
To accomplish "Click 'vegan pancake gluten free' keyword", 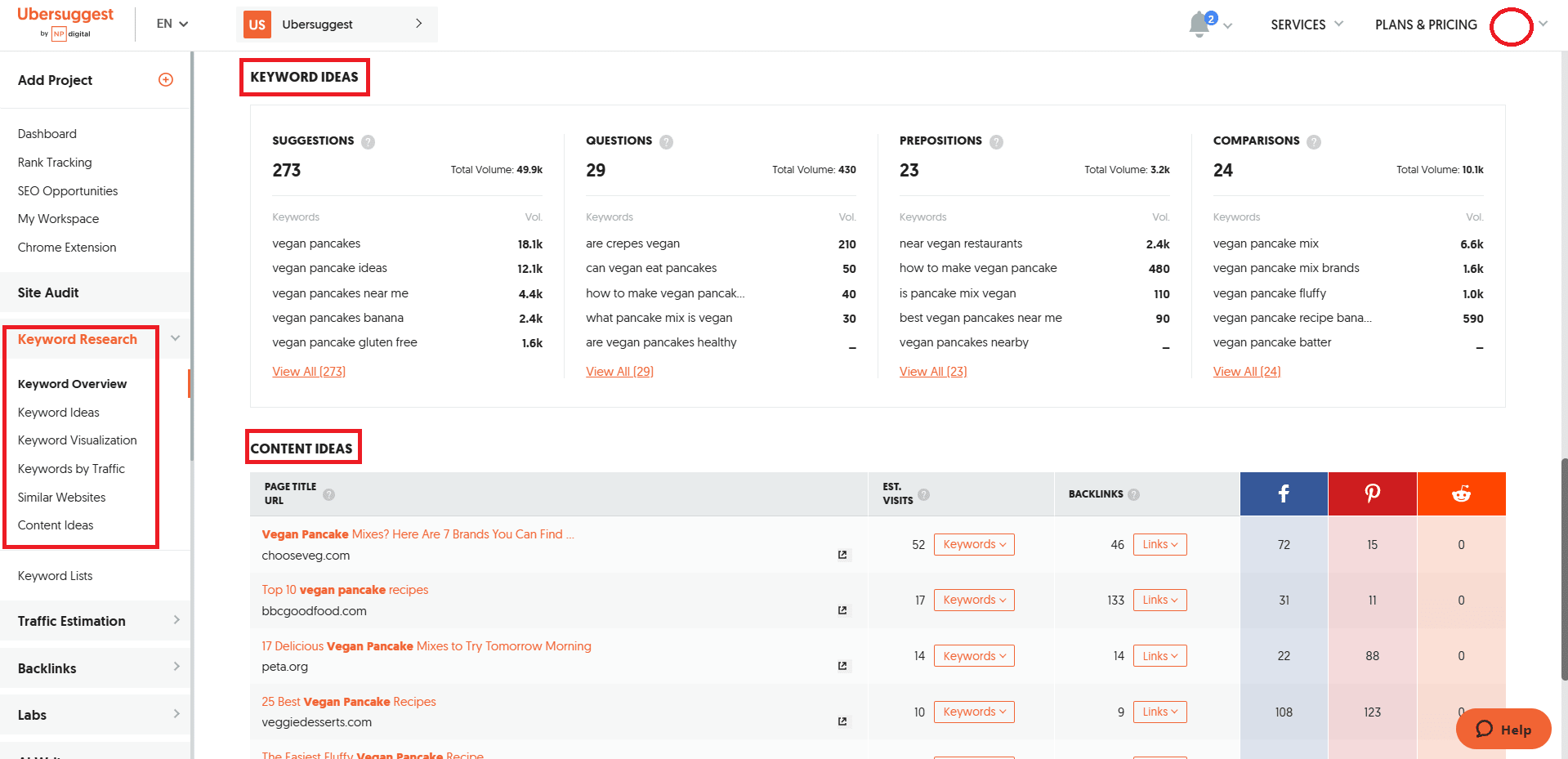I will click(x=345, y=342).
